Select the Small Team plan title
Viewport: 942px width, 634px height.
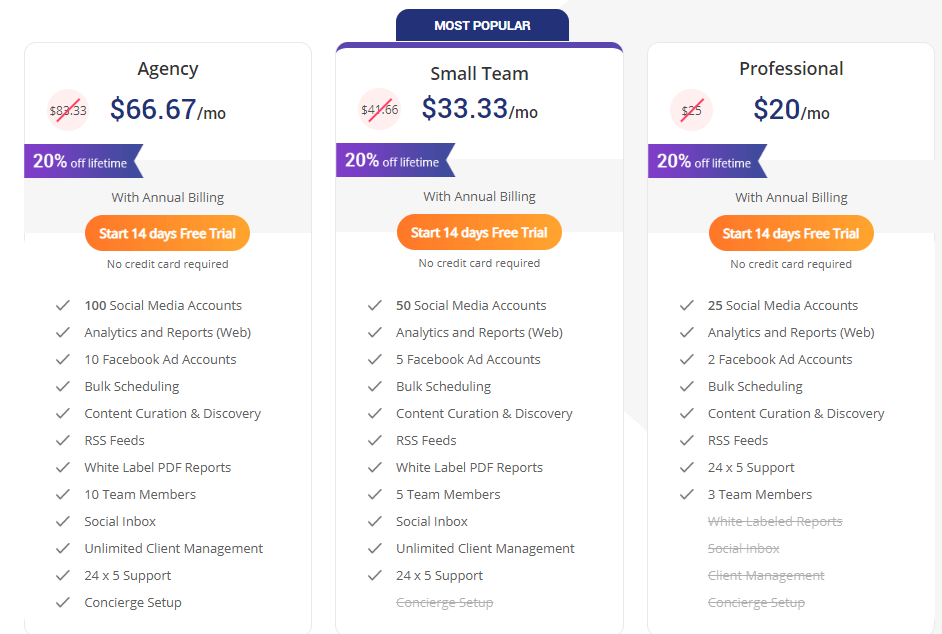(x=479, y=74)
